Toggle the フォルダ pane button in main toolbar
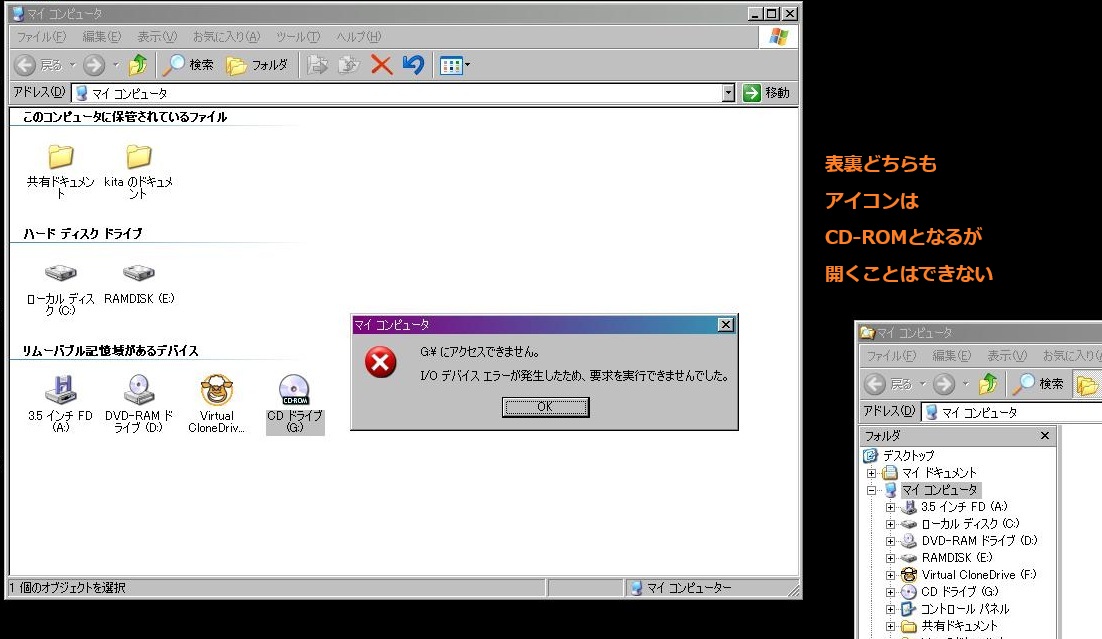The height and width of the screenshot is (639, 1102). click(x=257, y=65)
